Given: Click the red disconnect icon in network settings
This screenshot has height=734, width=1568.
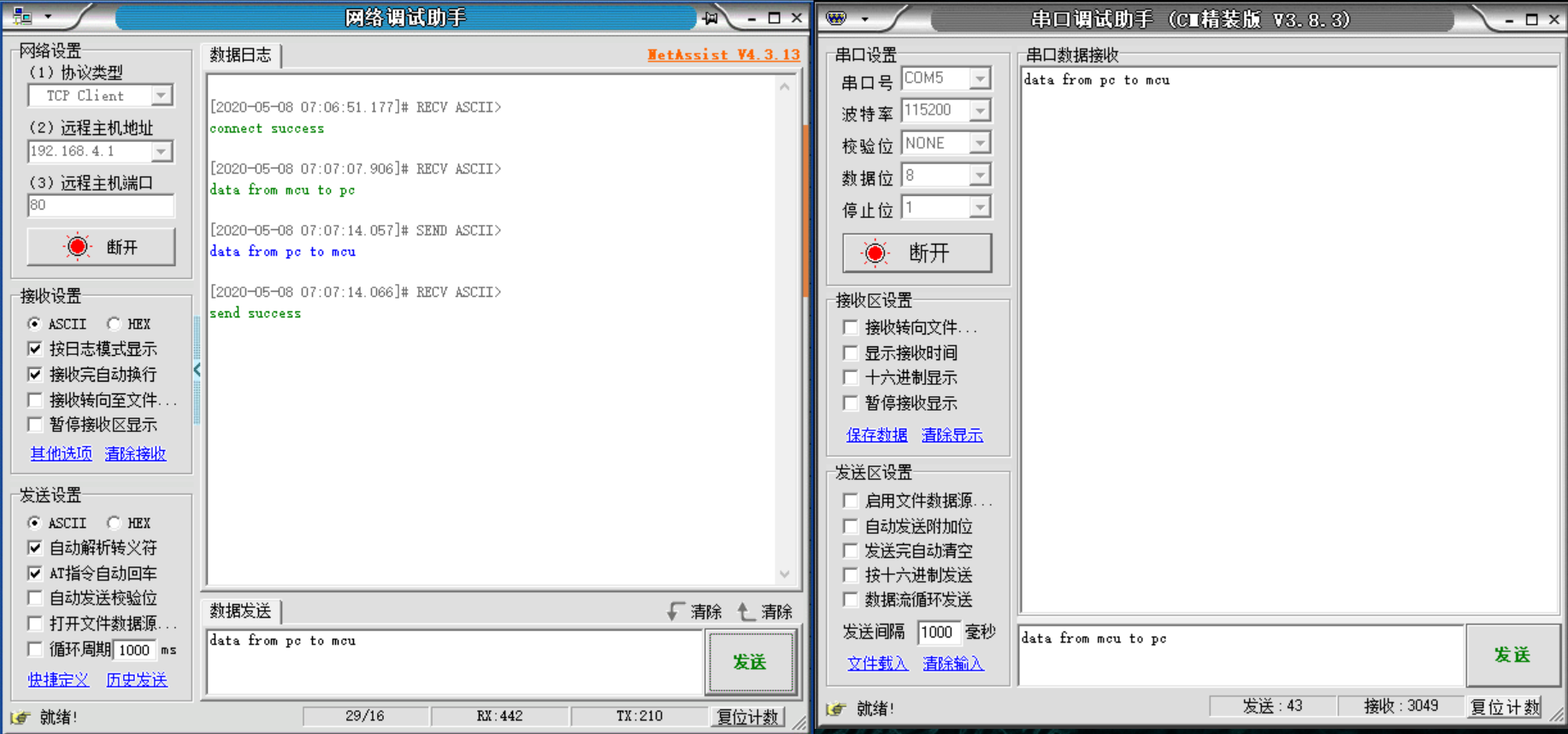Looking at the screenshot, I should click(x=78, y=247).
